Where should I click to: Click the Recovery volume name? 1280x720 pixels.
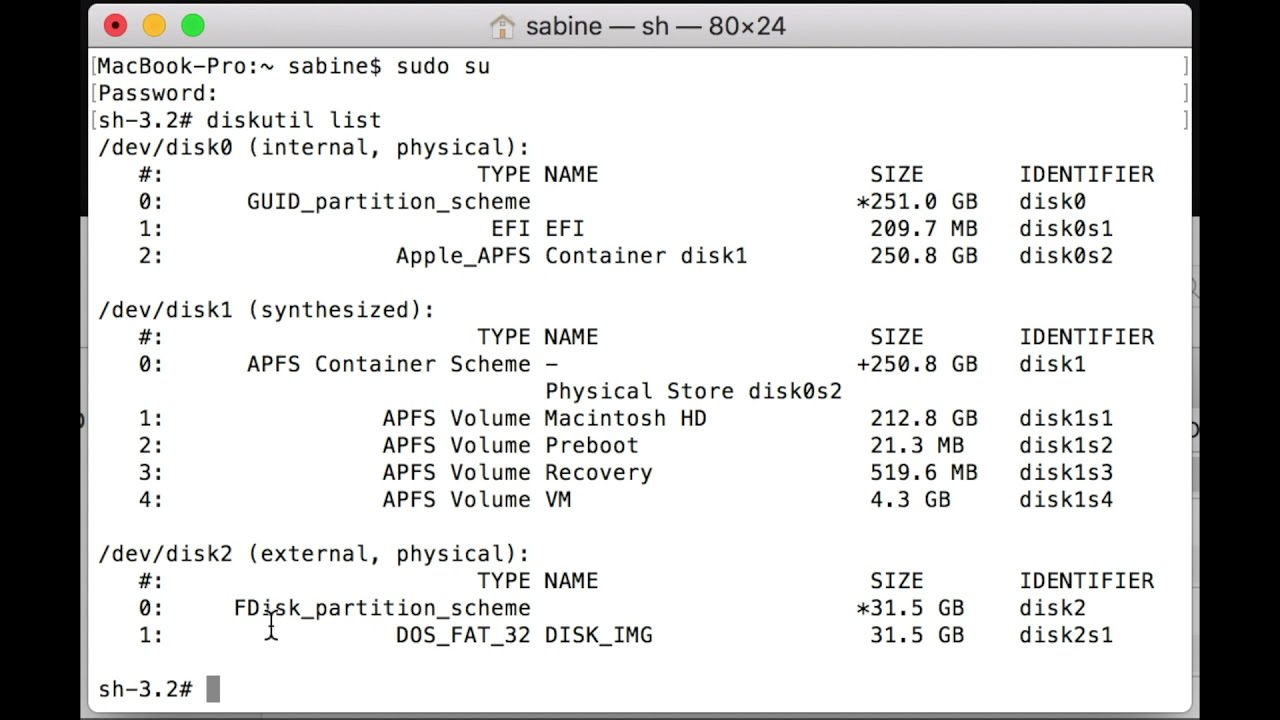click(598, 472)
